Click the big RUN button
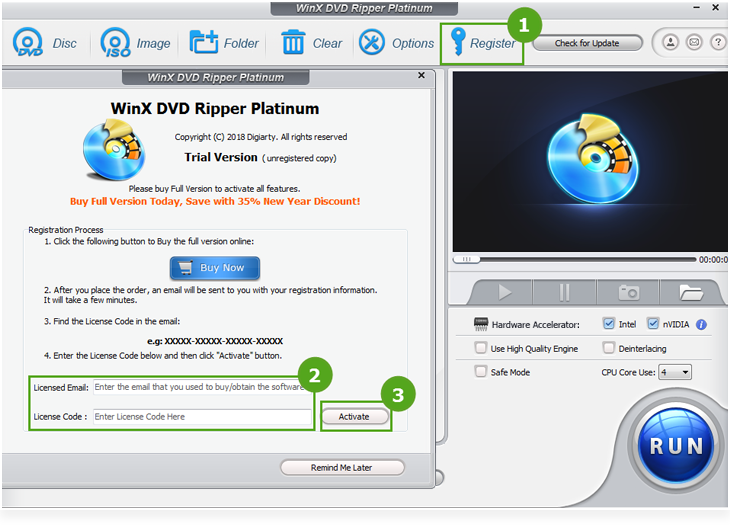The width and height of the screenshot is (730, 525). point(676,445)
